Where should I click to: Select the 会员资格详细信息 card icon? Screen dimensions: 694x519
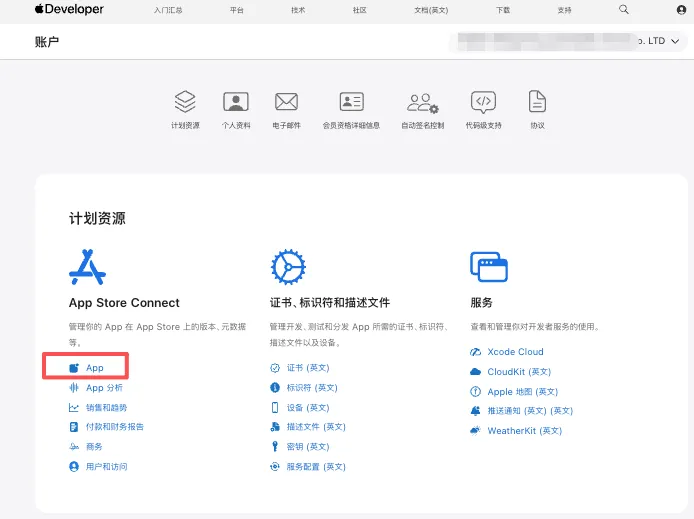(351, 101)
